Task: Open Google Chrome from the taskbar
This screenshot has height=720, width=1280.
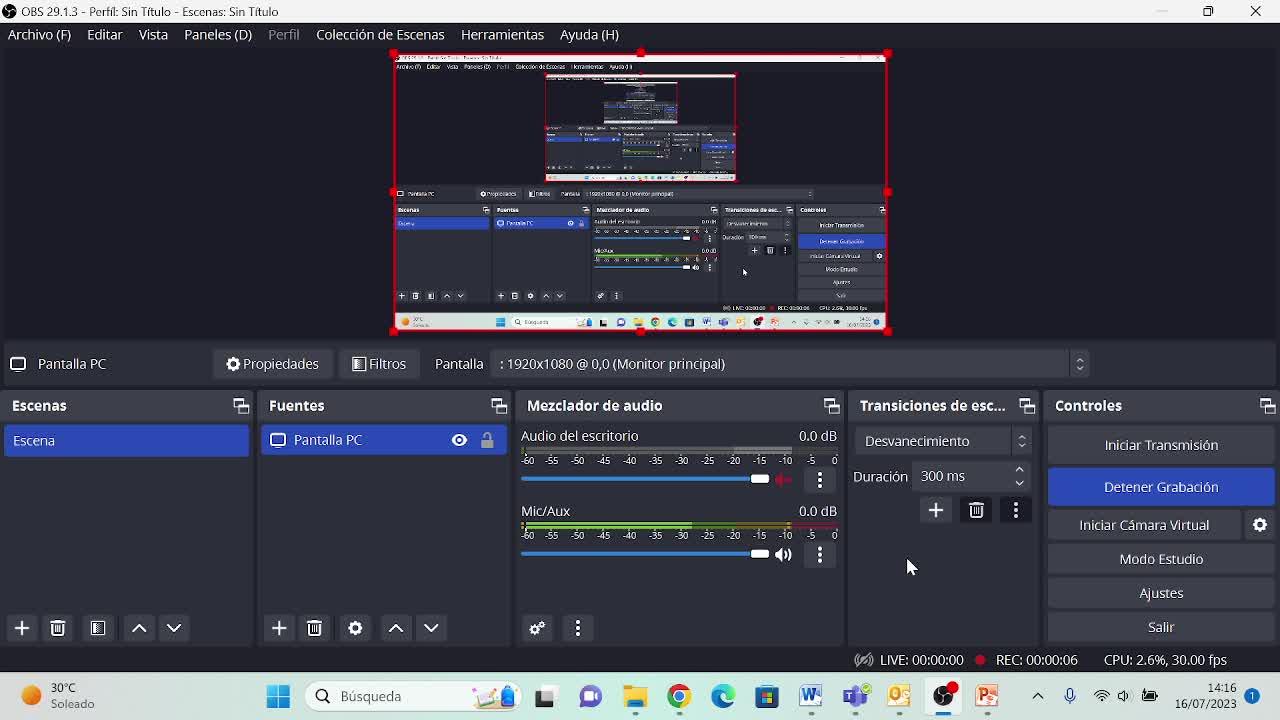Action: 679,696
